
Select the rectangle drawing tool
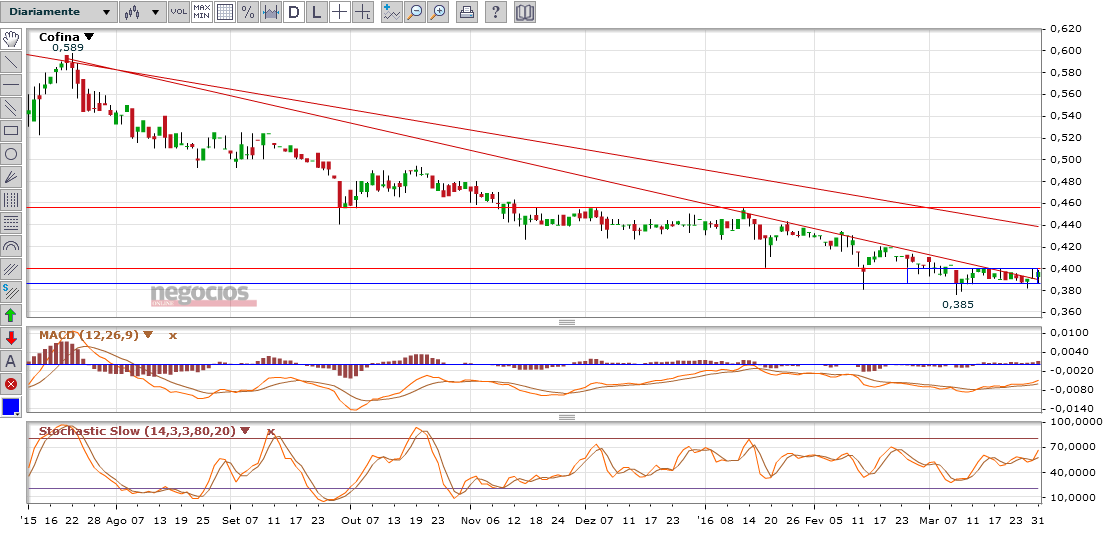point(11,130)
